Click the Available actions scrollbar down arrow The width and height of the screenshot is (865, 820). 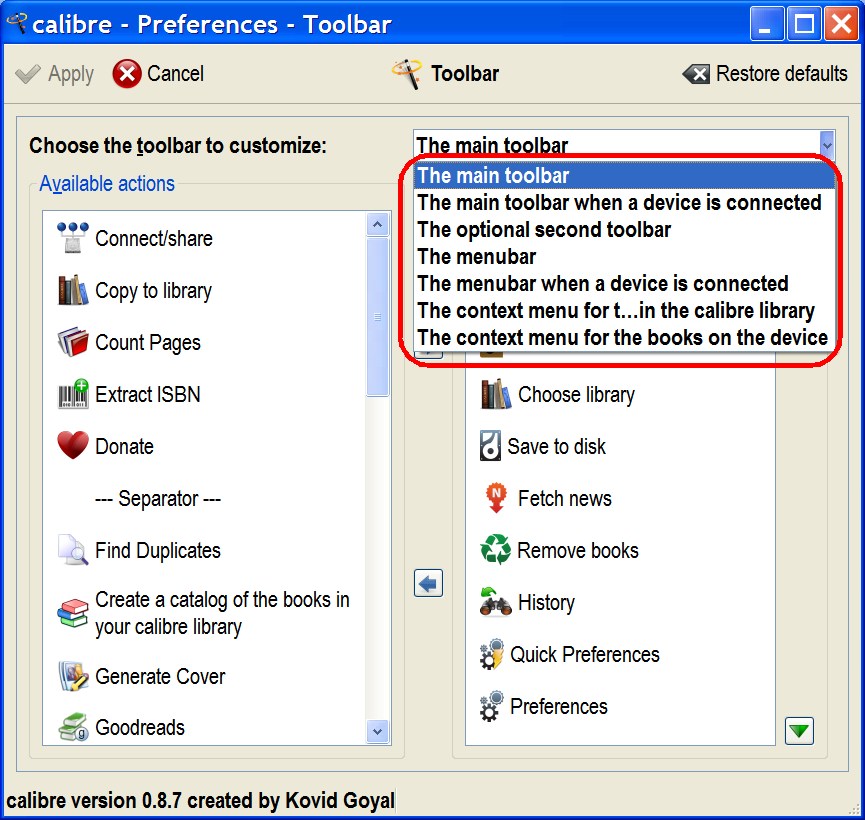pyautogui.click(x=378, y=732)
